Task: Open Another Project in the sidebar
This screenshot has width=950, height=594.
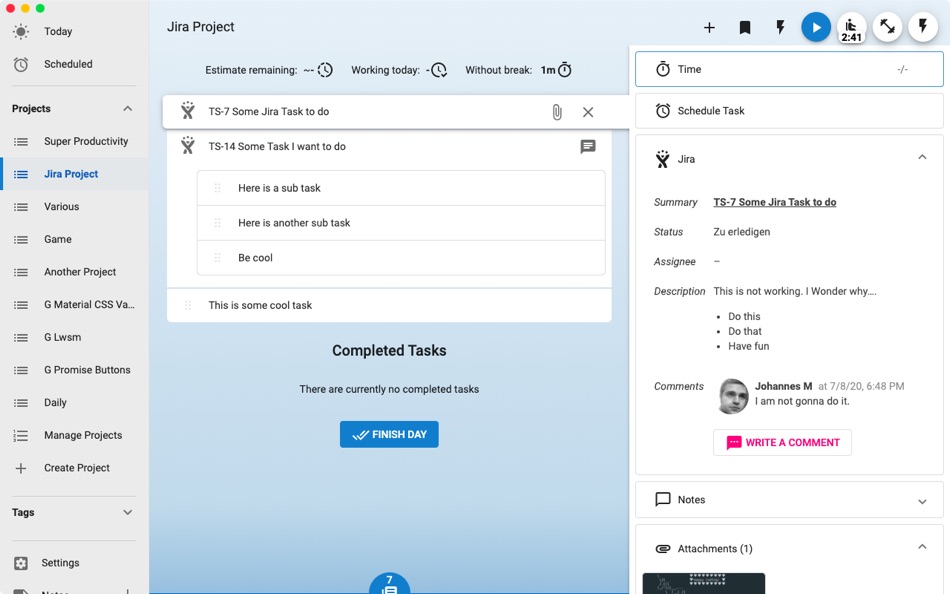Action: click(x=74, y=272)
